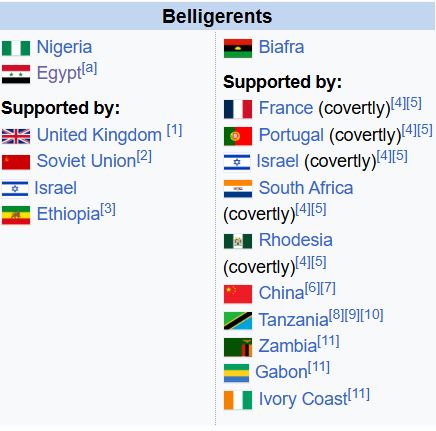The image size is (436, 431).
Task: Open the Nigeria article link
Action: pos(64,47)
